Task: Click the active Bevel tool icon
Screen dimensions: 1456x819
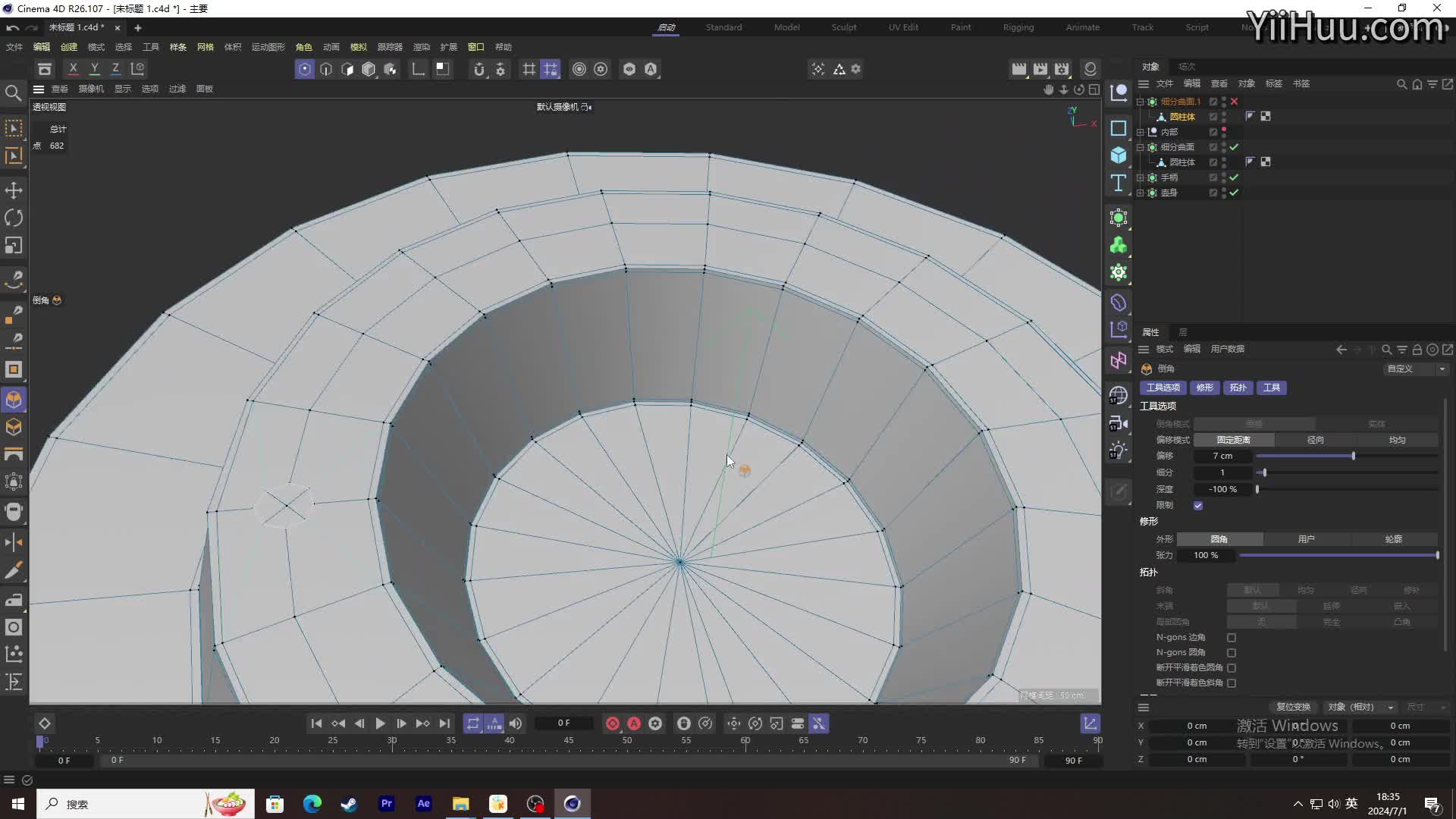Action: 14,400
